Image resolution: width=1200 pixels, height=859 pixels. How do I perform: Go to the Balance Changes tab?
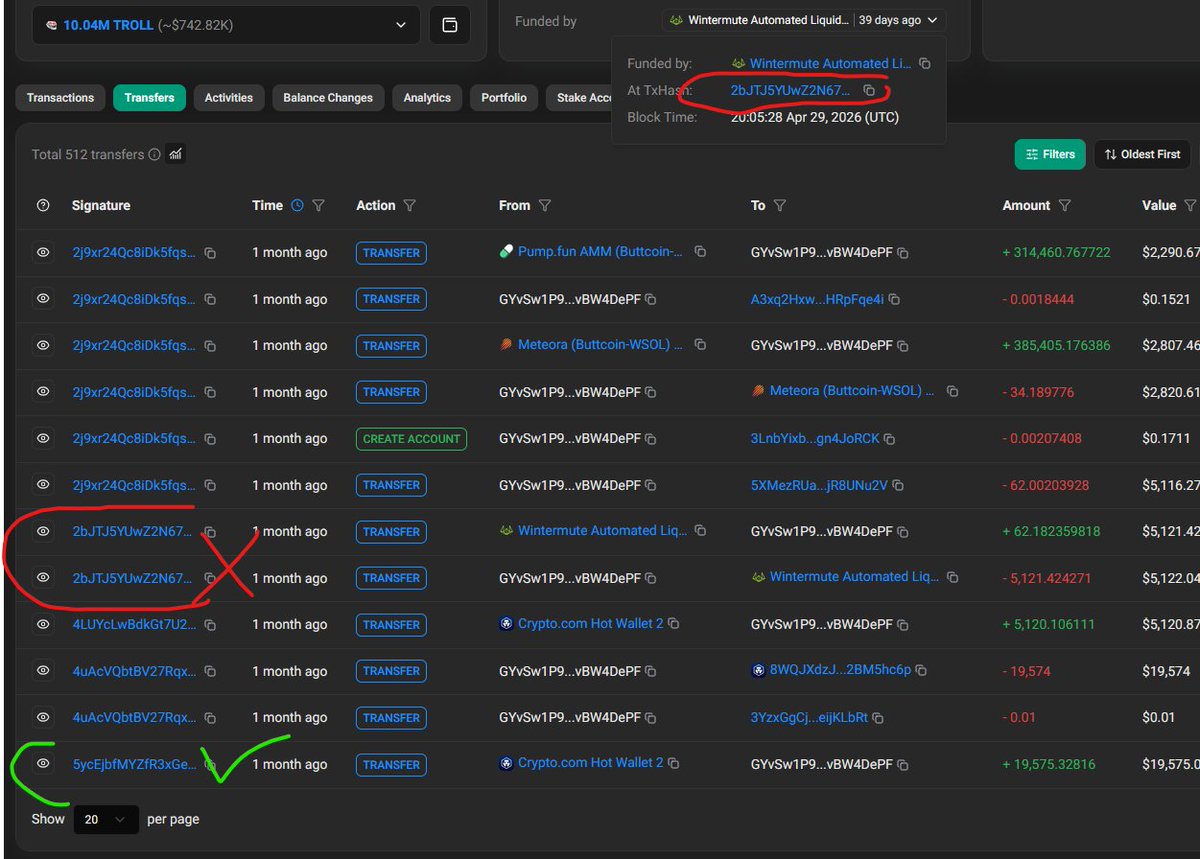point(328,98)
